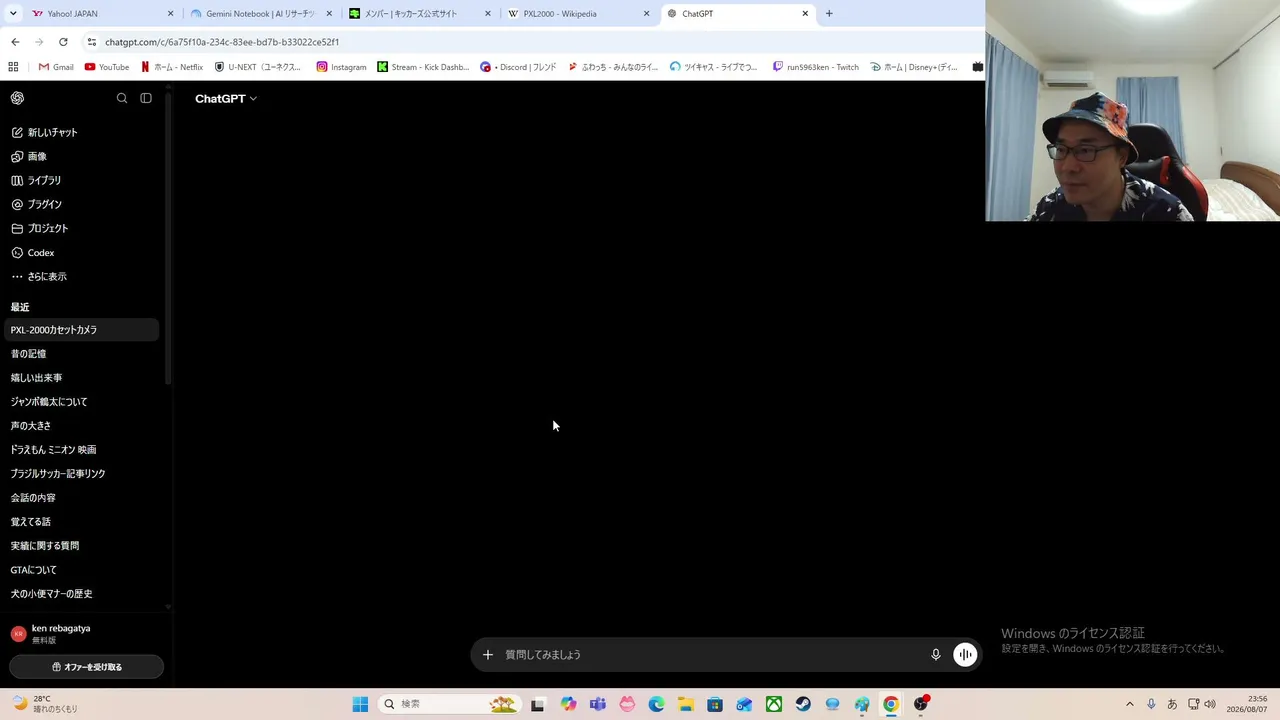This screenshot has width=1280, height=720.
Task: Open the ライブラリ library
Action: (x=82, y=180)
